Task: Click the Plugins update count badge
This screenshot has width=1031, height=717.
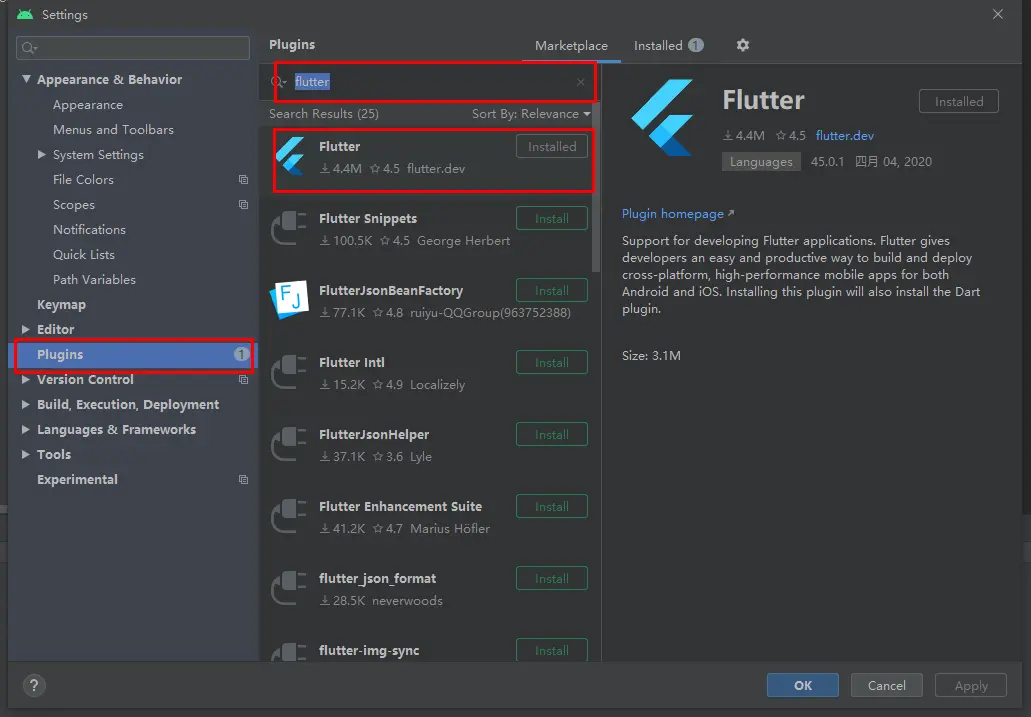Action: (x=241, y=354)
